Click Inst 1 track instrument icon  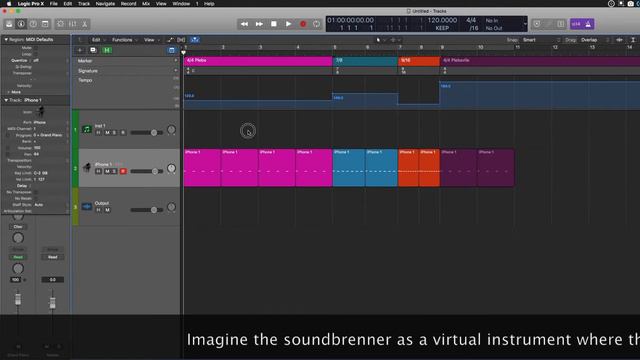(87, 129)
